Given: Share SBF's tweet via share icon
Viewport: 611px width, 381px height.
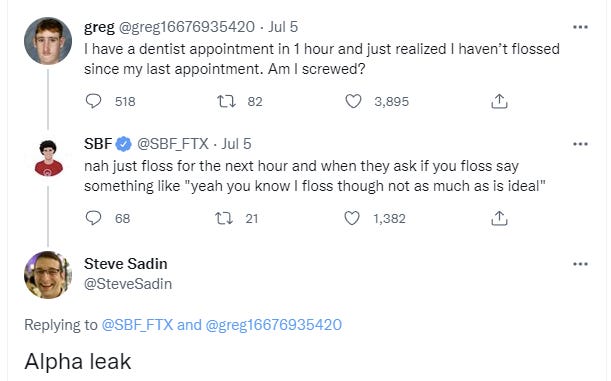Looking at the screenshot, I should click(x=499, y=218).
